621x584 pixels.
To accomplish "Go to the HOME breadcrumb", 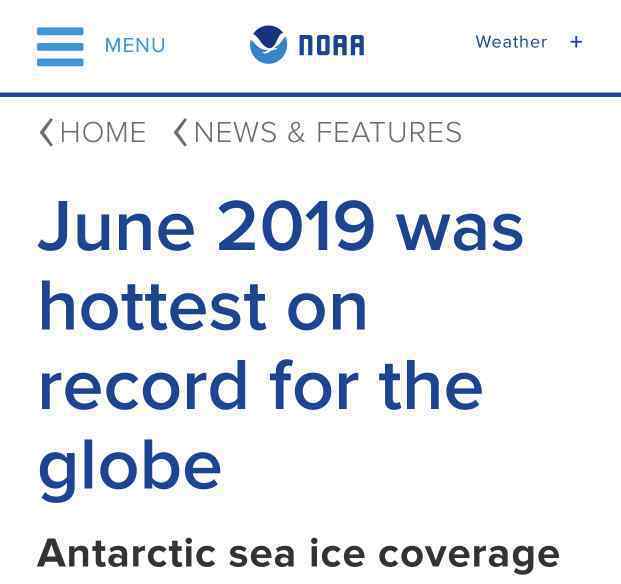I will pos(103,132).
